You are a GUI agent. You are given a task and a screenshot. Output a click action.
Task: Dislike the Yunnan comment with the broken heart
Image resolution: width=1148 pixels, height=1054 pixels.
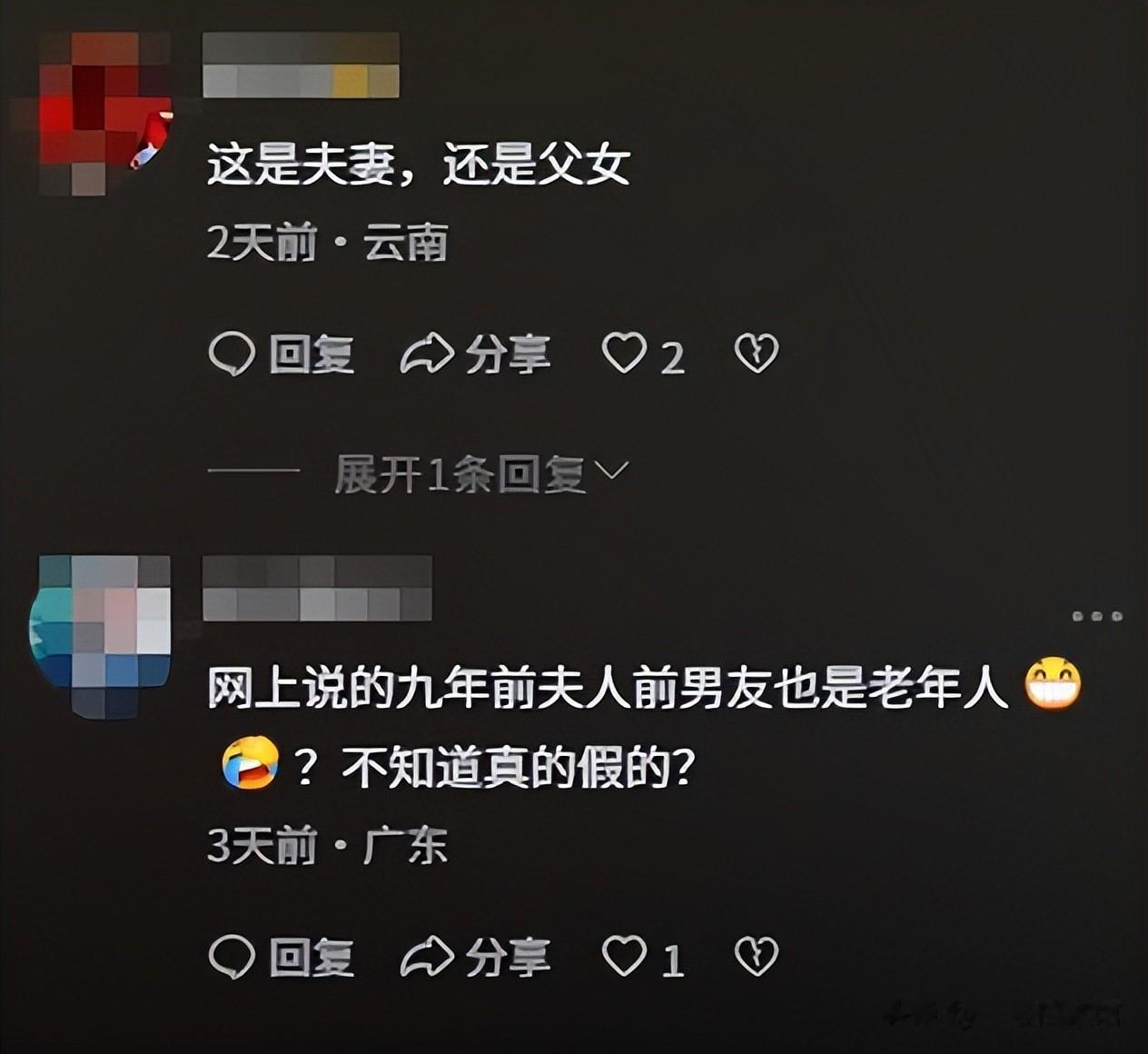pos(757,353)
